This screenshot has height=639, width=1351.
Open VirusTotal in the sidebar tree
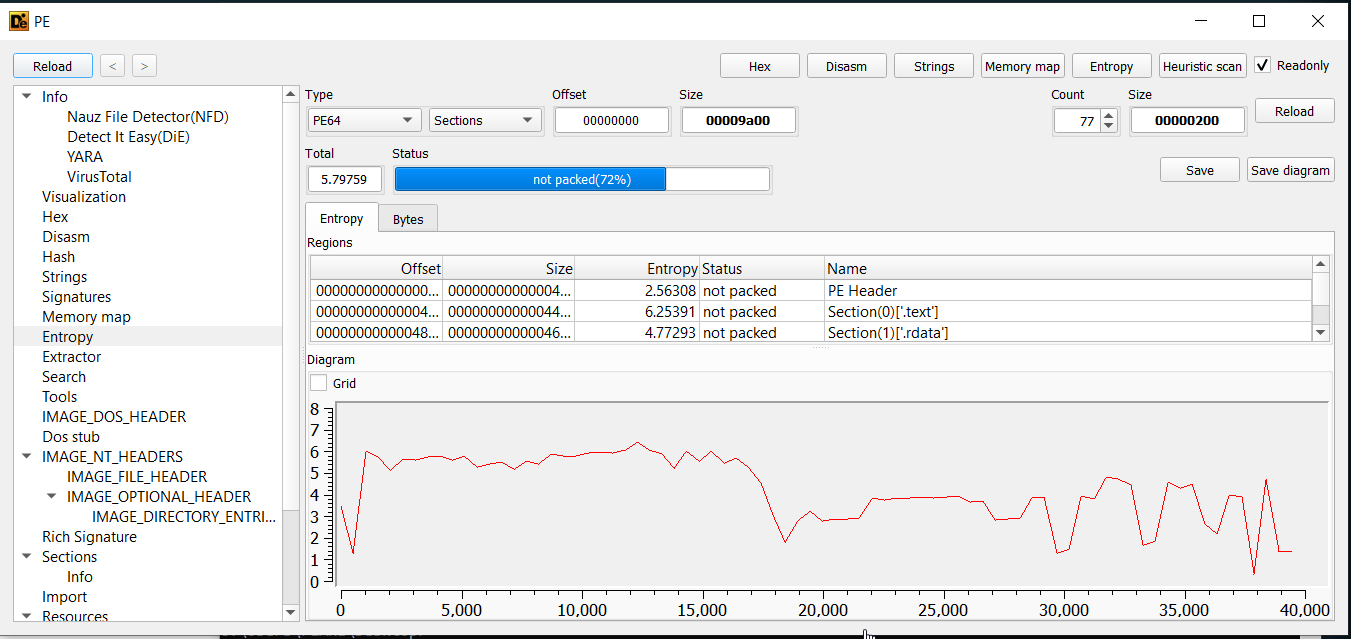tap(99, 177)
